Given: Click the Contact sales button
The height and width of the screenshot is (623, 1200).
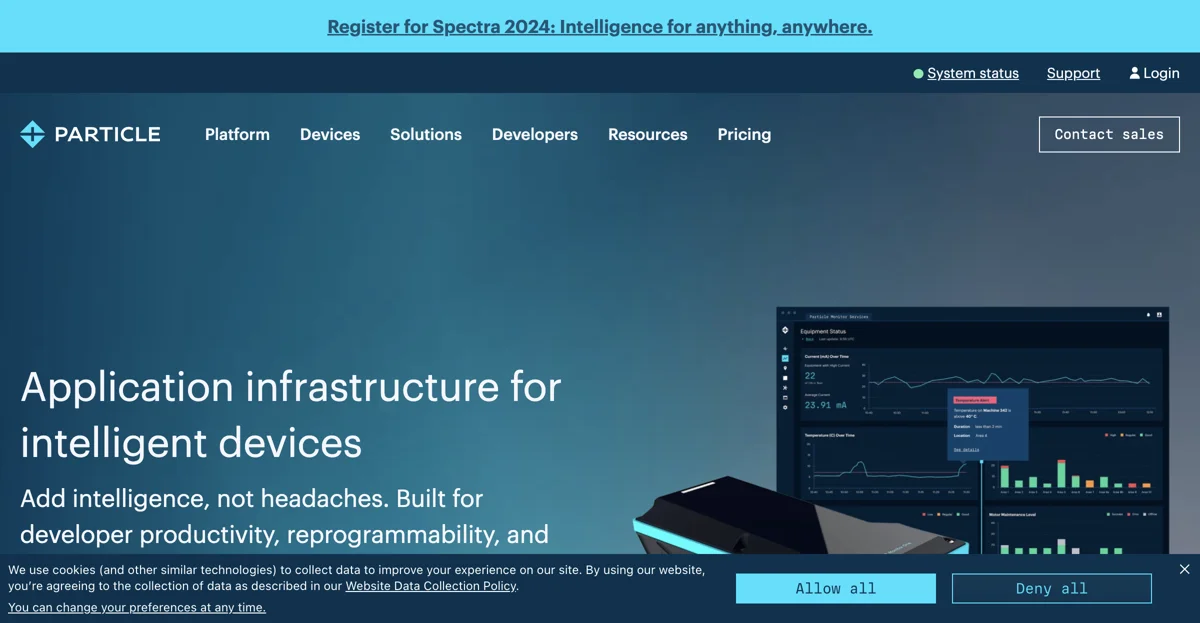Looking at the screenshot, I should (1109, 134).
